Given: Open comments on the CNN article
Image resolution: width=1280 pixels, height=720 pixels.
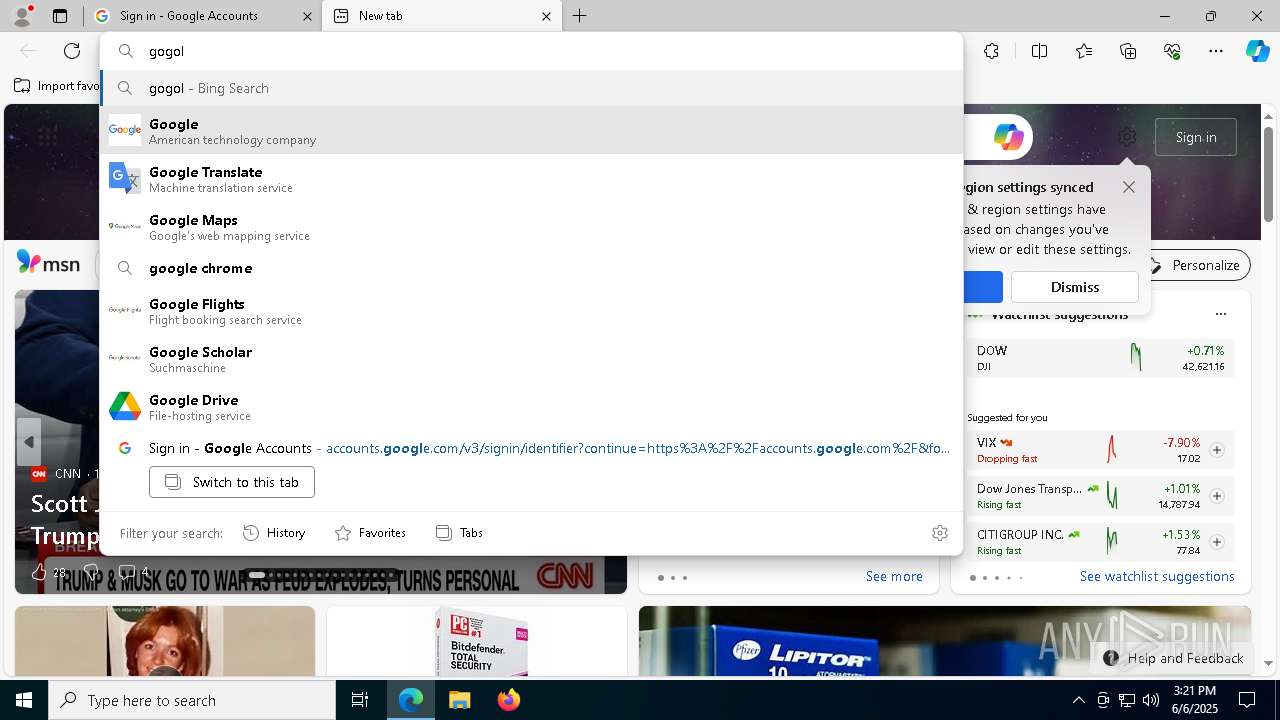Looking at the screenshot, I should (127, 572).
